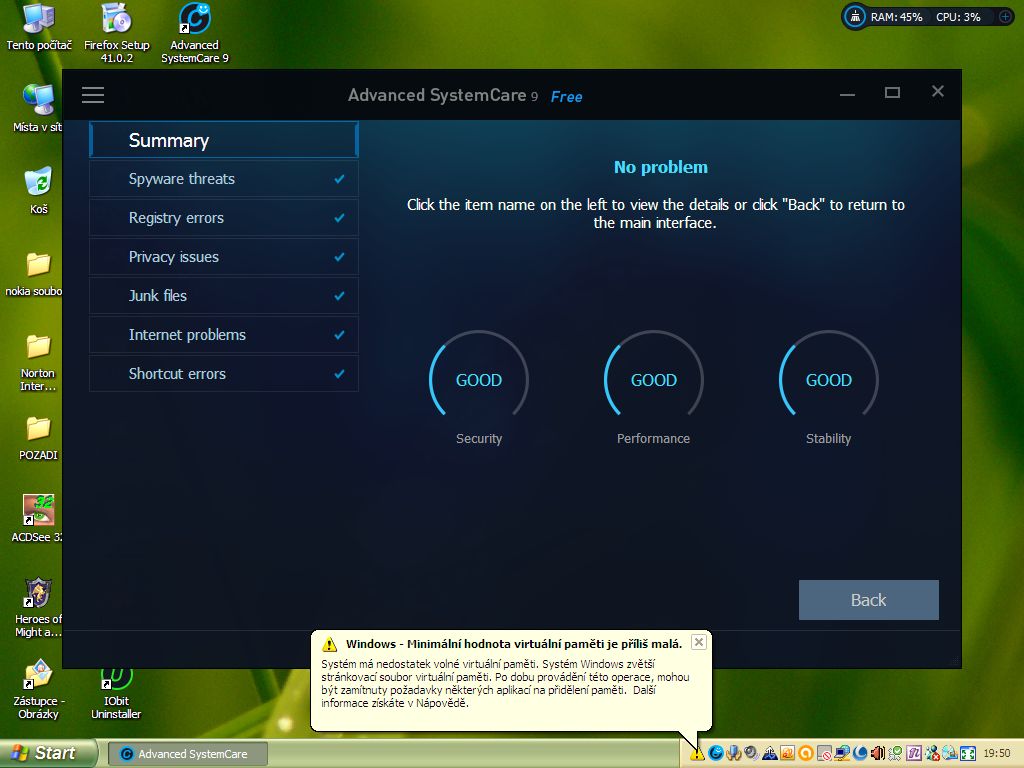Select the Zástupce - Obrázky shortcut icon

click(39, 690)
